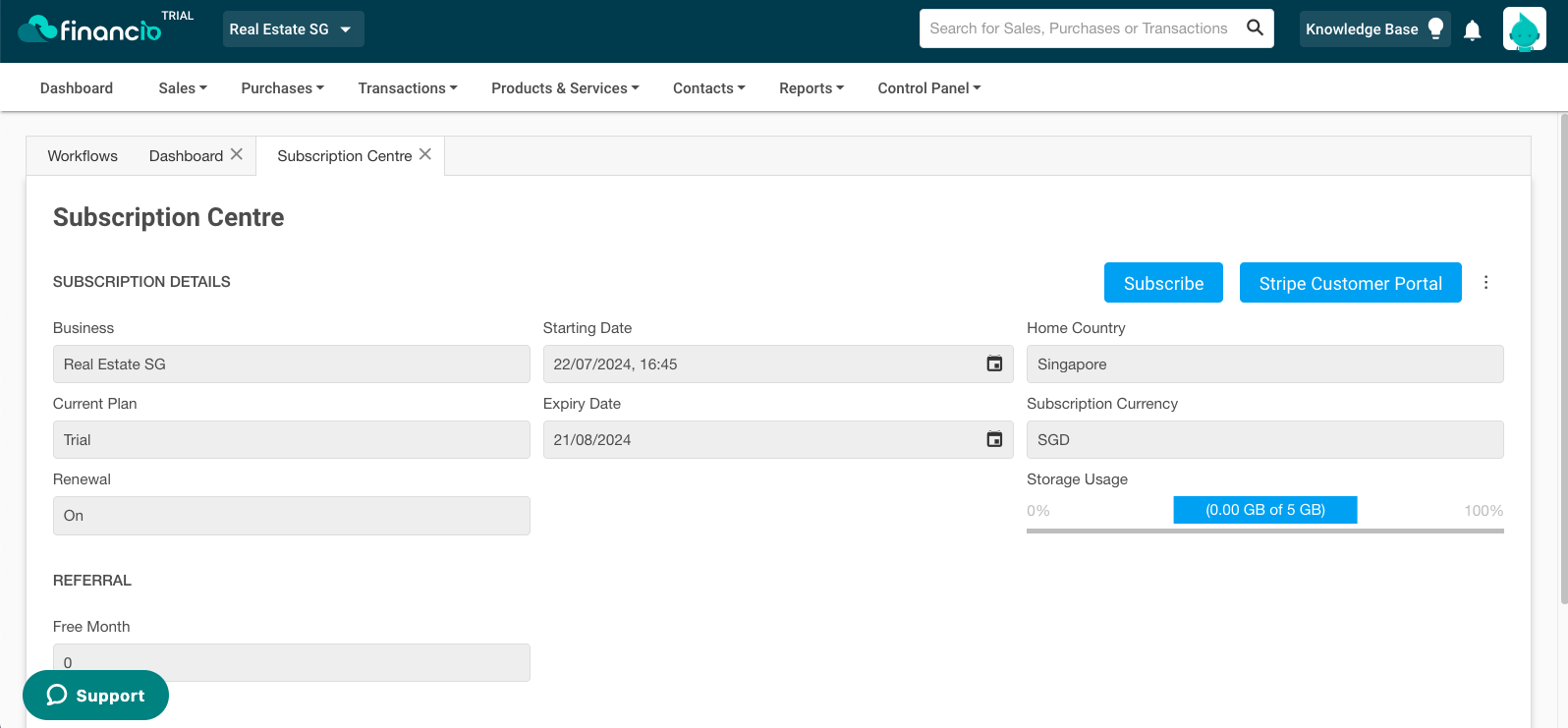Open the three-dot more options menu
1568x728 pixels.
point(1485,283)
